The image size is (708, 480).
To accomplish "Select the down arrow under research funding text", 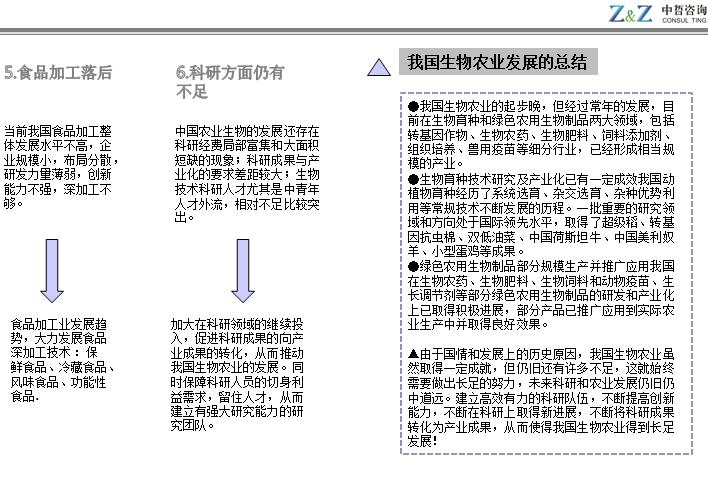I will tap(243, 270).
